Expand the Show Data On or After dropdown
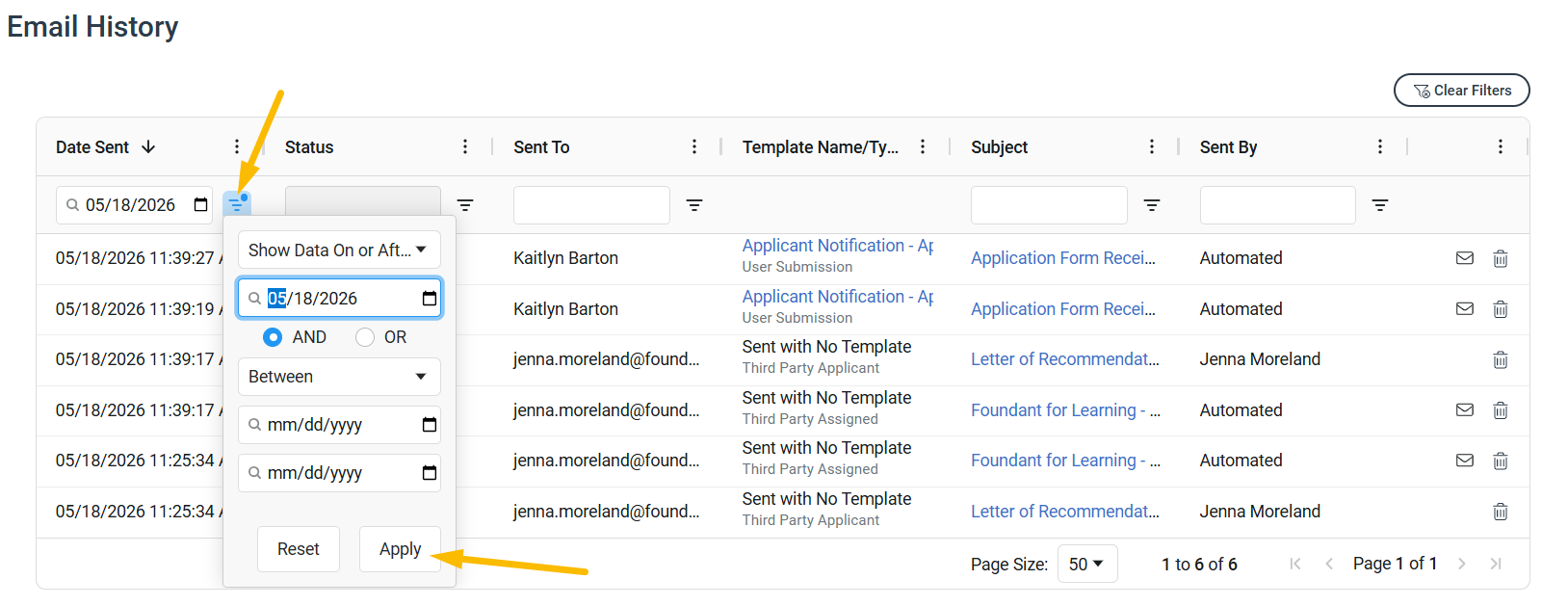 [x=339, y=250]
